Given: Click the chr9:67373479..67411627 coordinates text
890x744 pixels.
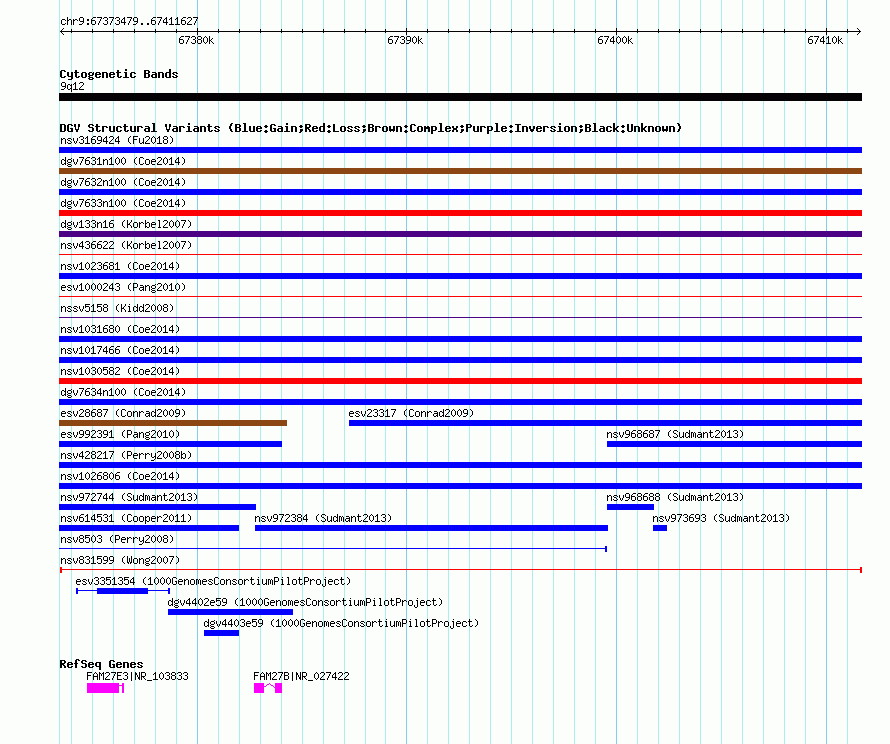Looking at the screenshot, I should [x=129, y=22].
